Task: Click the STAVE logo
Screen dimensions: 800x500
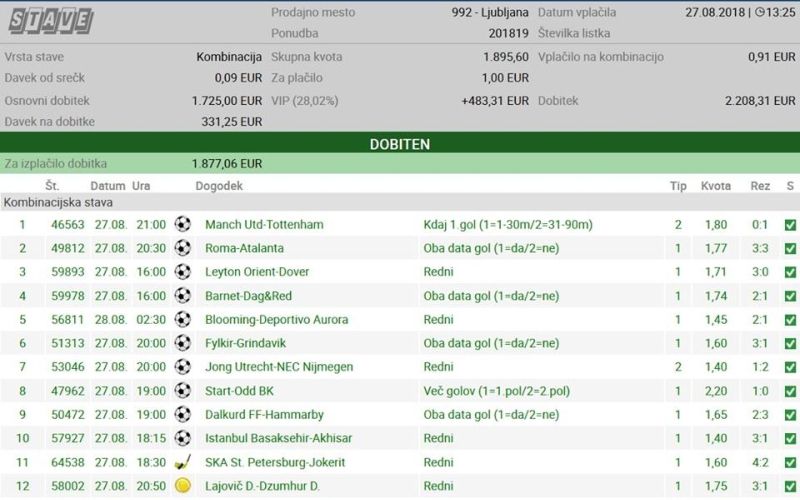Action: click(51, 21)
